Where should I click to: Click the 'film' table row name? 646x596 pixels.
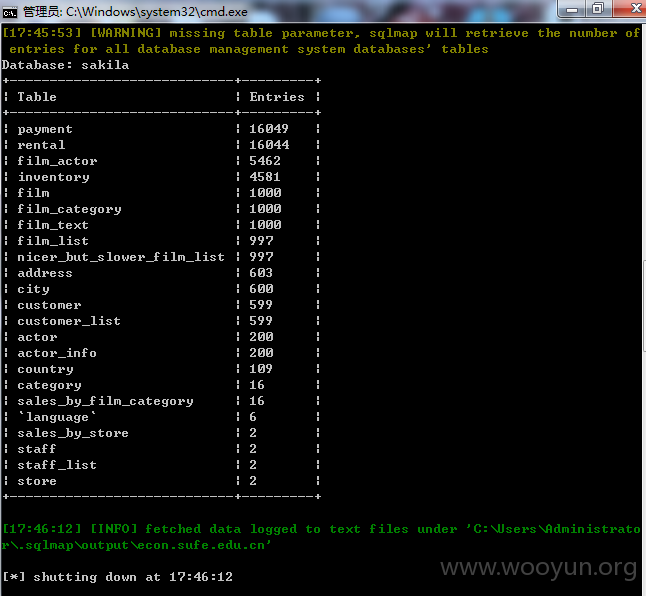(33, 193)
